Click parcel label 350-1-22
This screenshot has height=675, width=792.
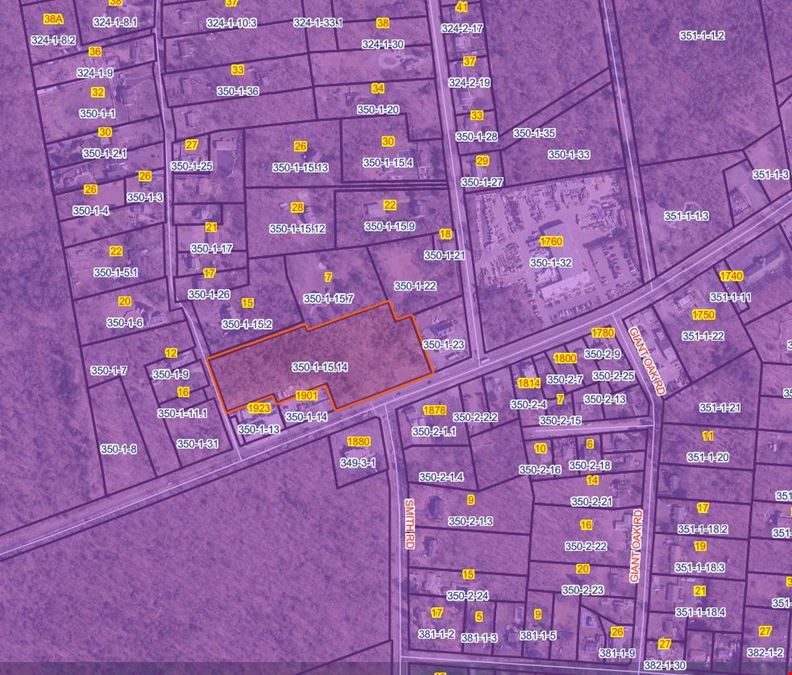click(x=415, y=286)
